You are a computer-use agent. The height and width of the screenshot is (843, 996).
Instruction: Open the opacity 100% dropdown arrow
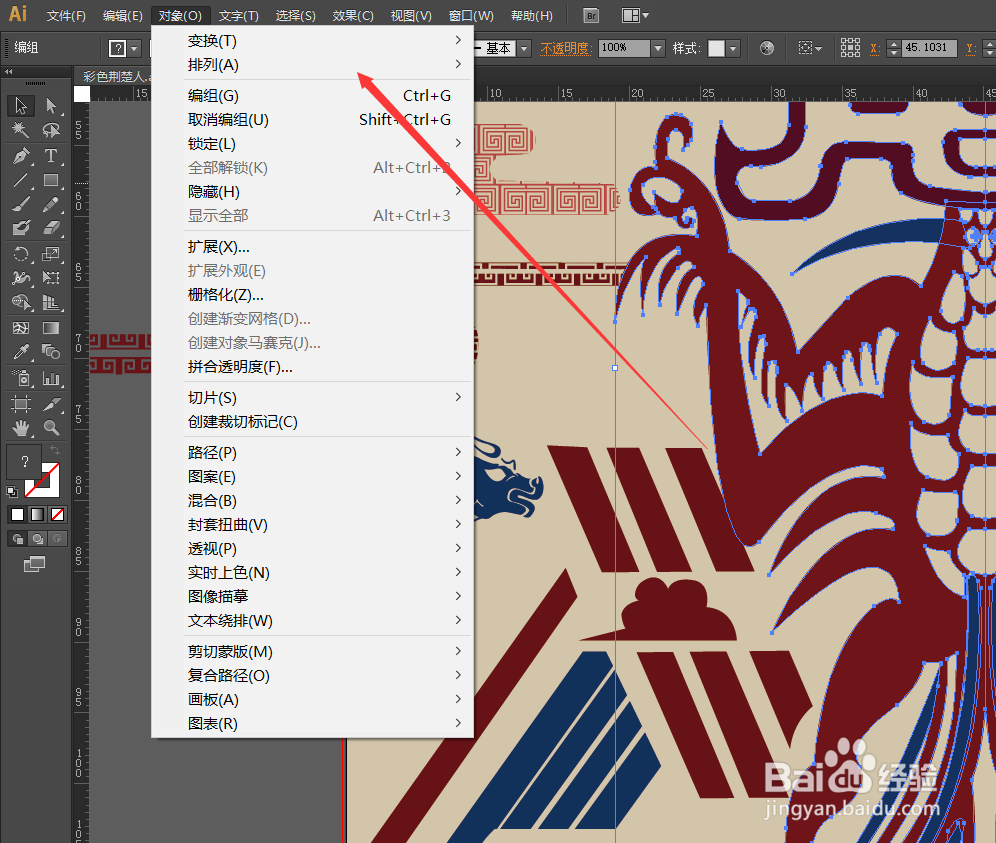click(x=658, y=48)
